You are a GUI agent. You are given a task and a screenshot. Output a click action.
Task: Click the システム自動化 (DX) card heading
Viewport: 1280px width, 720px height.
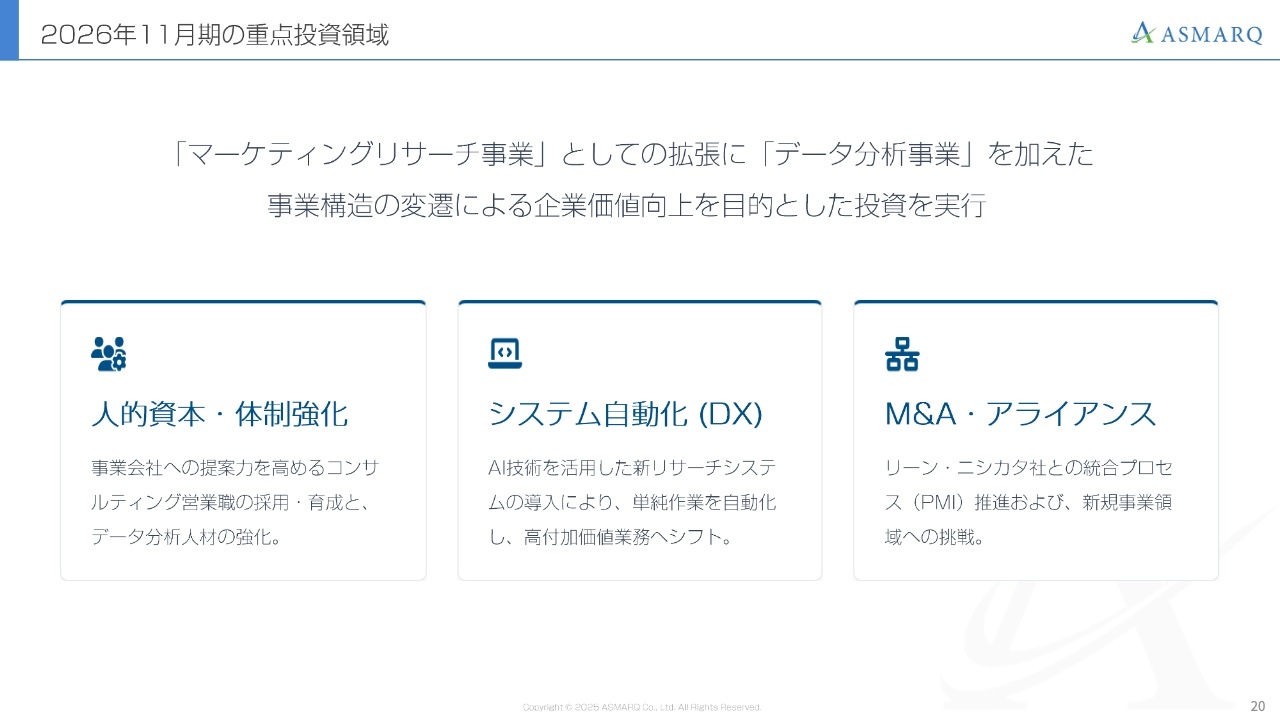[x=625, y=414]
